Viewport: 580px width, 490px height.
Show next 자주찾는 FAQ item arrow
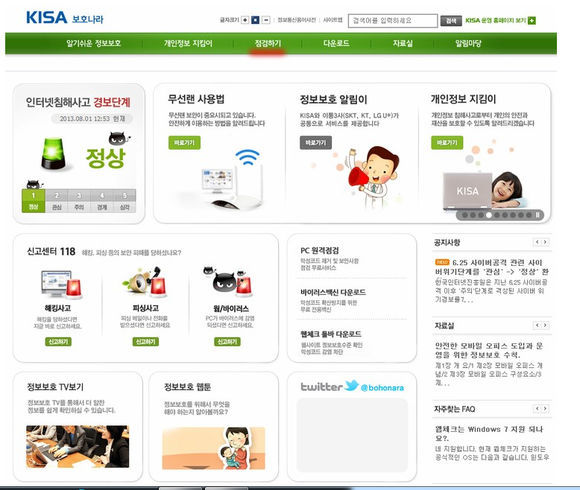pos(545,409)
